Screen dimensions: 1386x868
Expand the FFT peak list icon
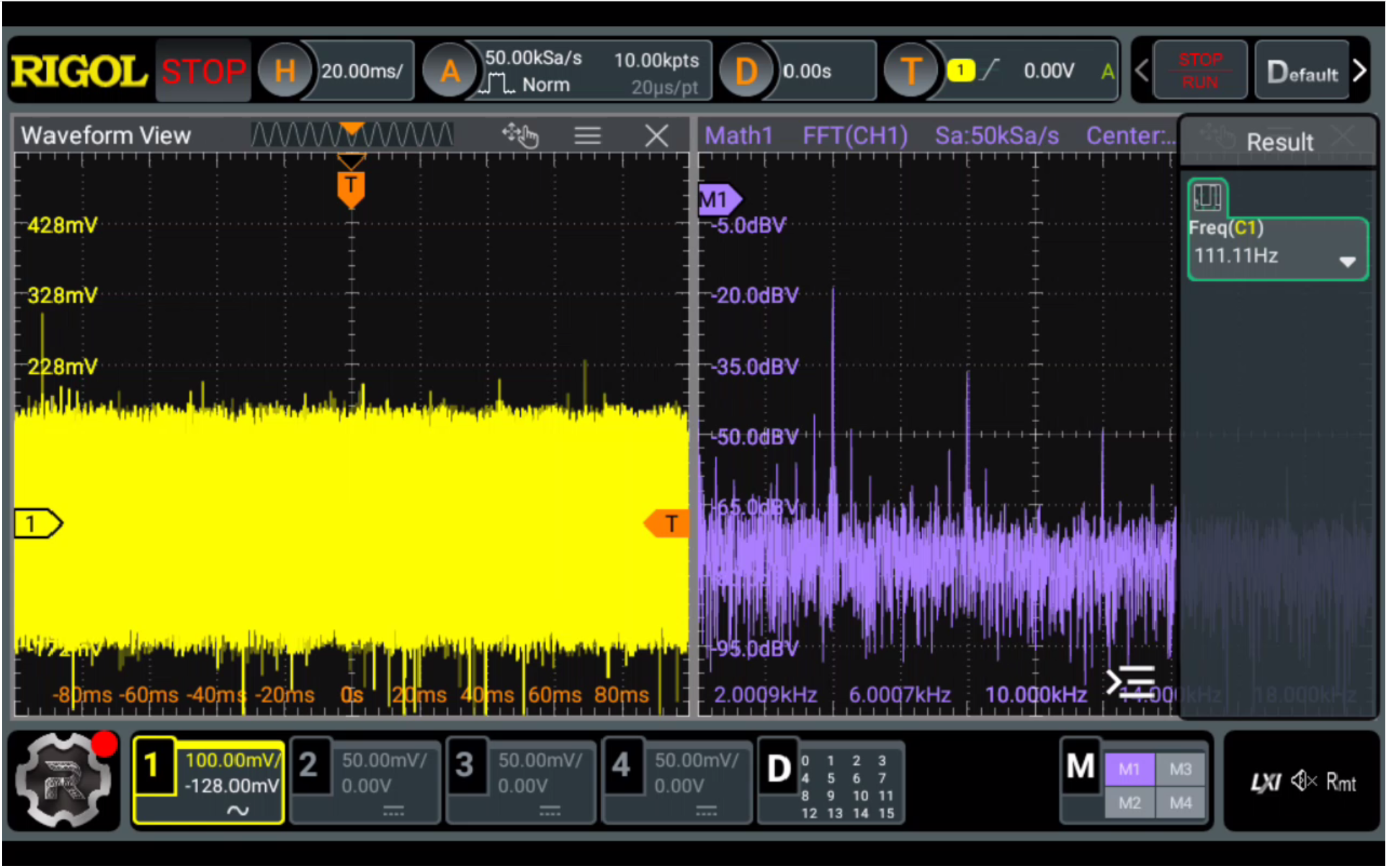coord(1131,681)
